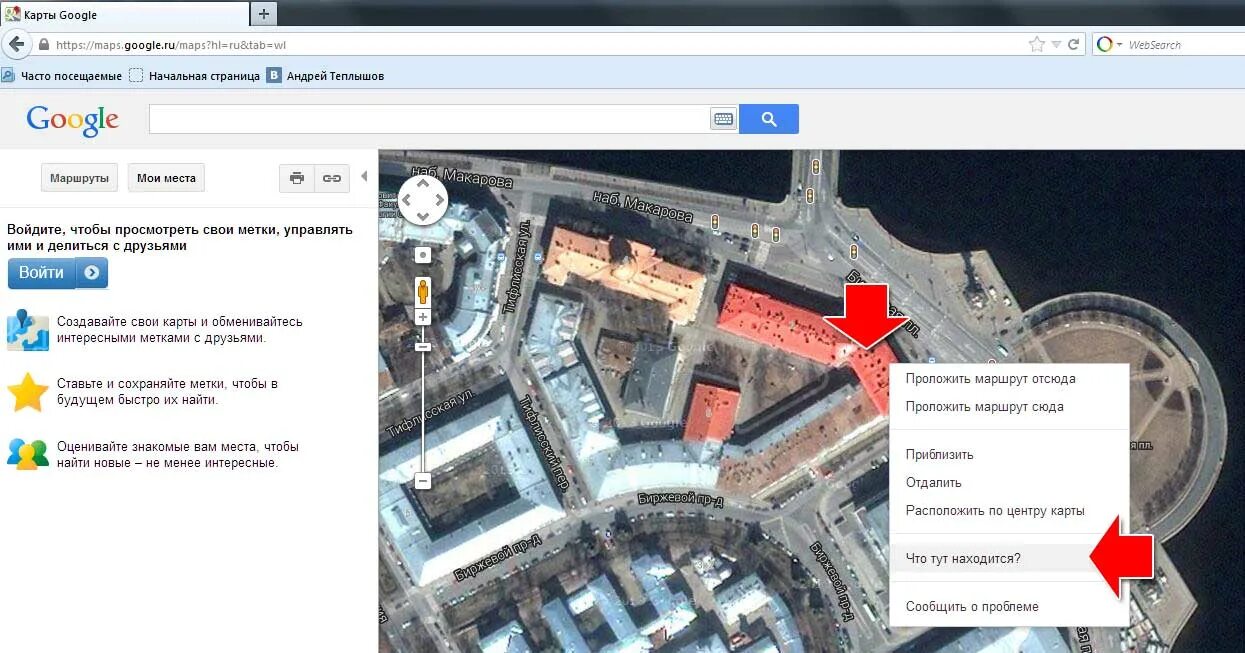Click the Мои места button
This screenshot has width=1245, height=653.
click(166, 178)
